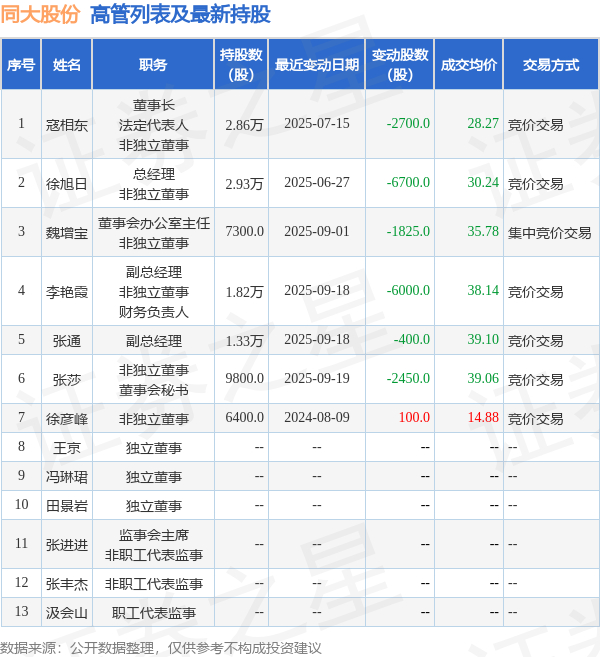Click the 高管列表及最新持股 heading
600x657 pixels.
(180, 14)
